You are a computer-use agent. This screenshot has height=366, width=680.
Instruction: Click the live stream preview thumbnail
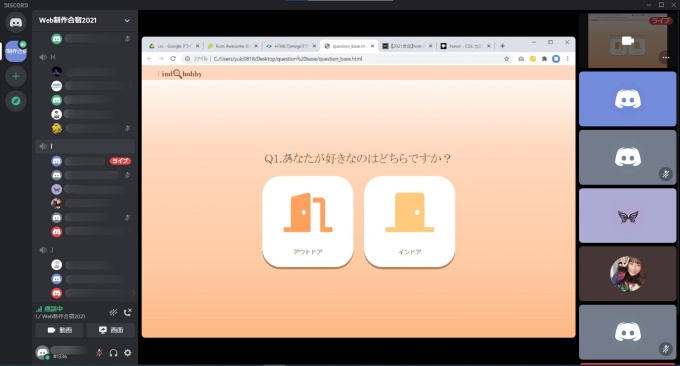628,41
